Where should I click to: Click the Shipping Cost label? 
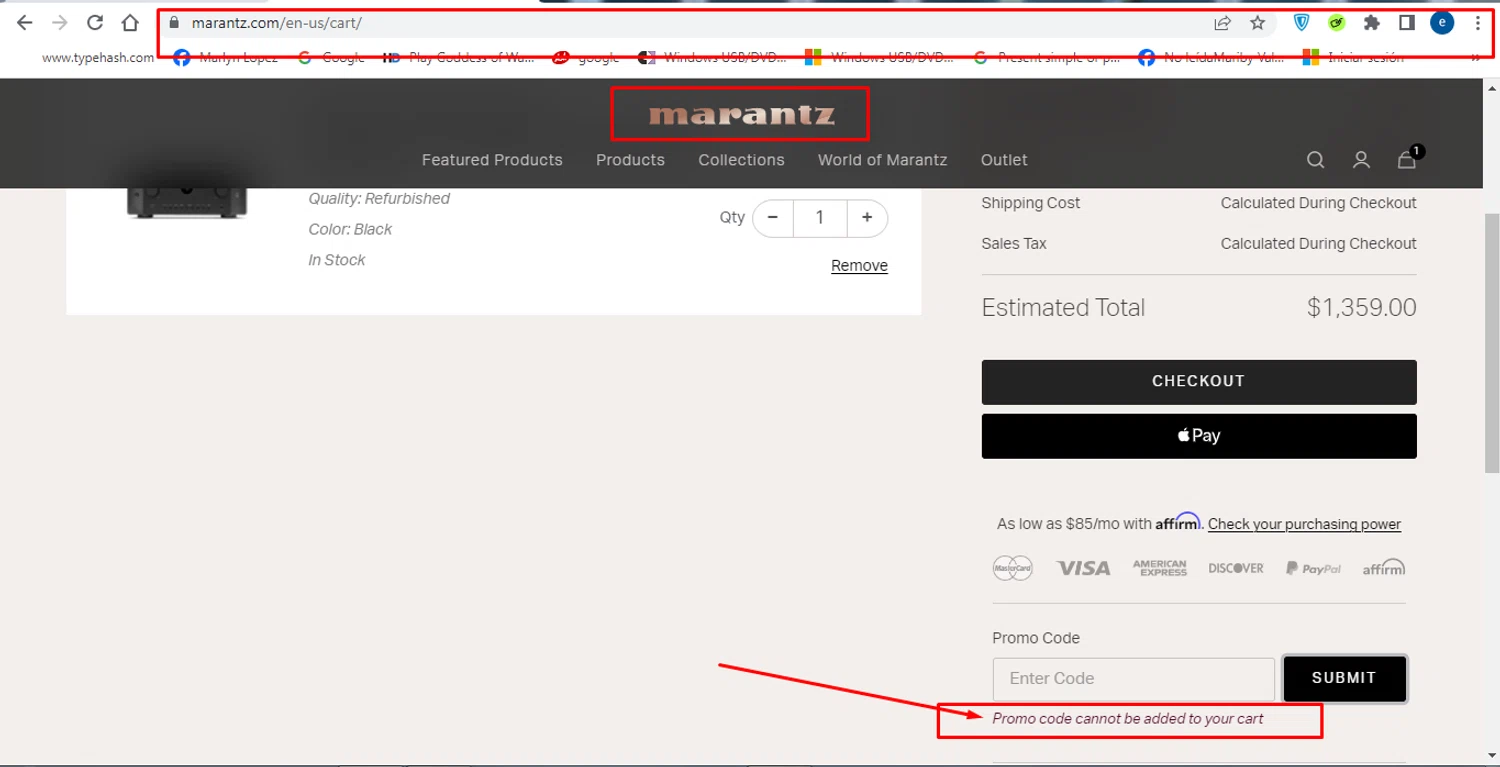pyautogui.click(x=1031, y=203)
